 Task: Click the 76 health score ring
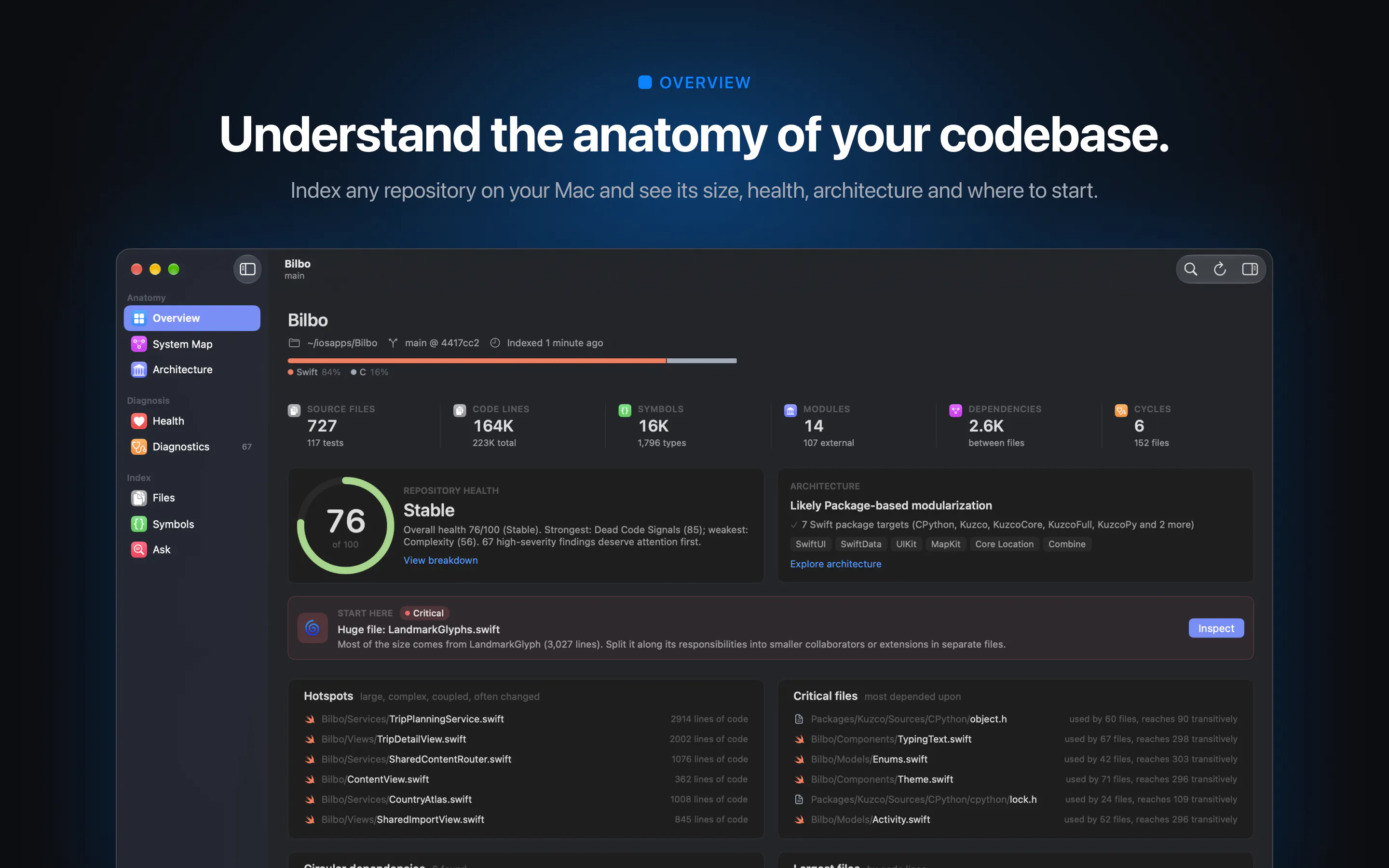pyautogui.click(x=345, y=525)
